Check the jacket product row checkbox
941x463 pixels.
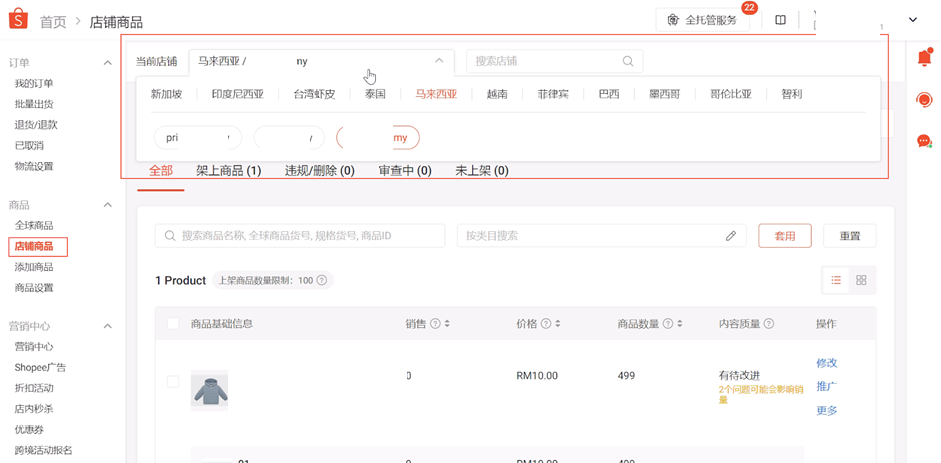pos(173,381)
